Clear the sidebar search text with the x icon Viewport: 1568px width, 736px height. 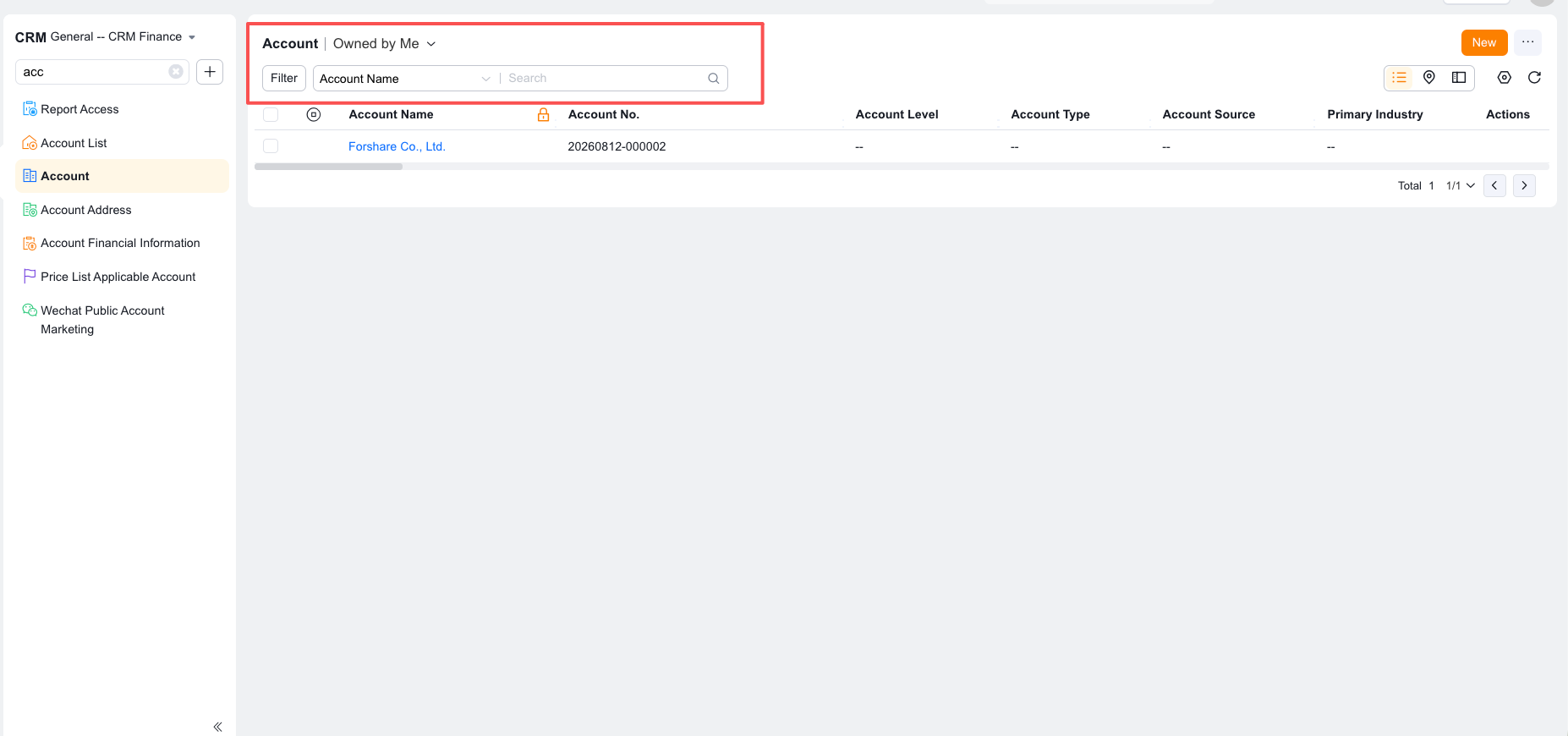[x=176, y=72]
